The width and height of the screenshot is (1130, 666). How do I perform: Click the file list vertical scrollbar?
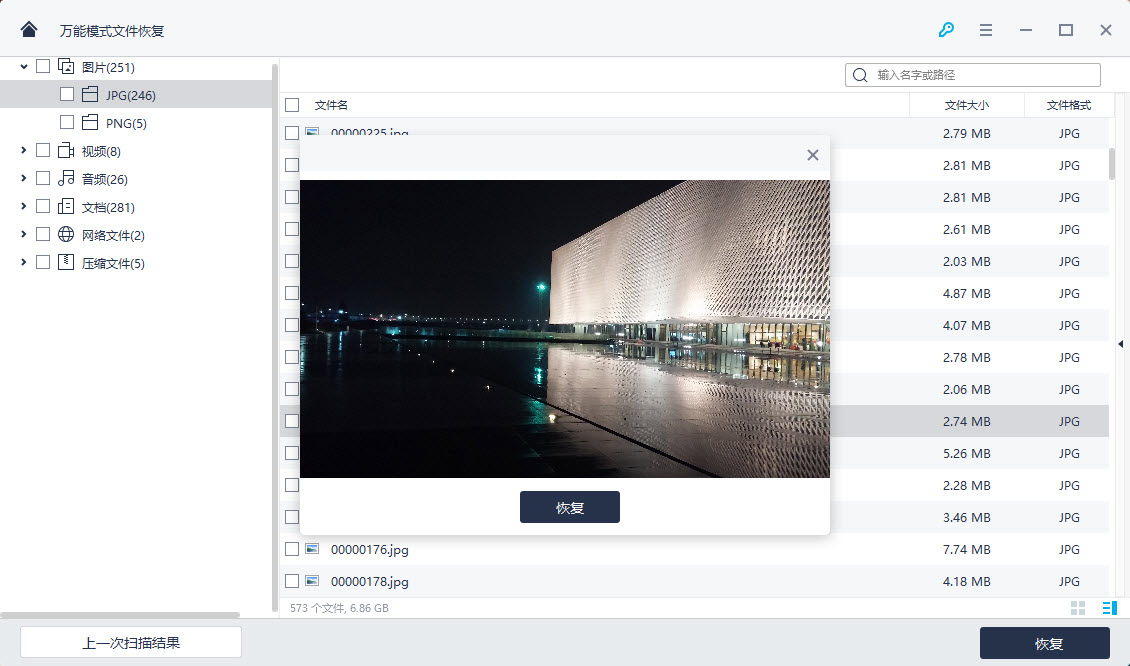pyautogui.click(x=1112, y=165)
